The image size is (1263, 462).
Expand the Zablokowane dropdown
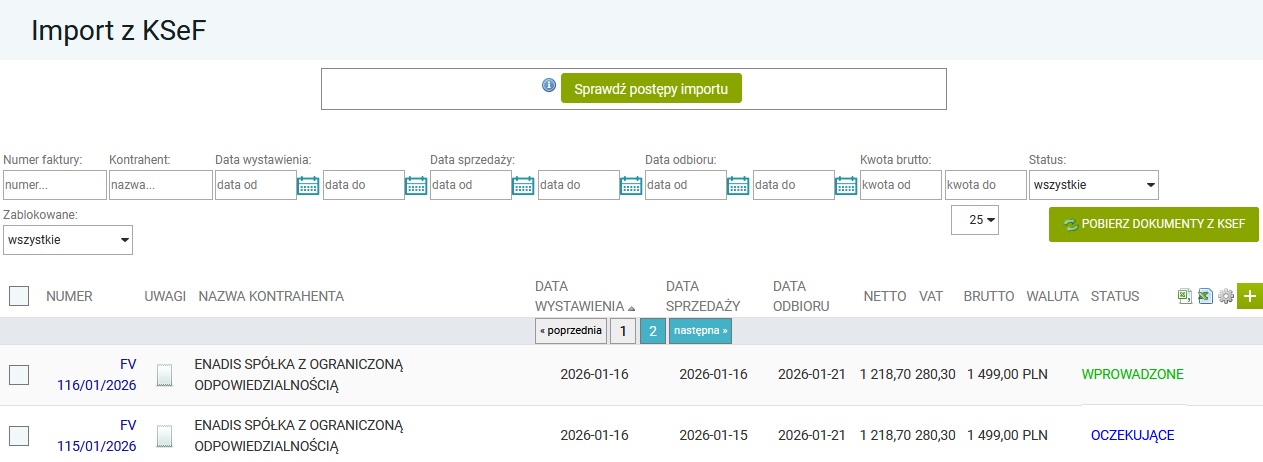coord(68,240)
